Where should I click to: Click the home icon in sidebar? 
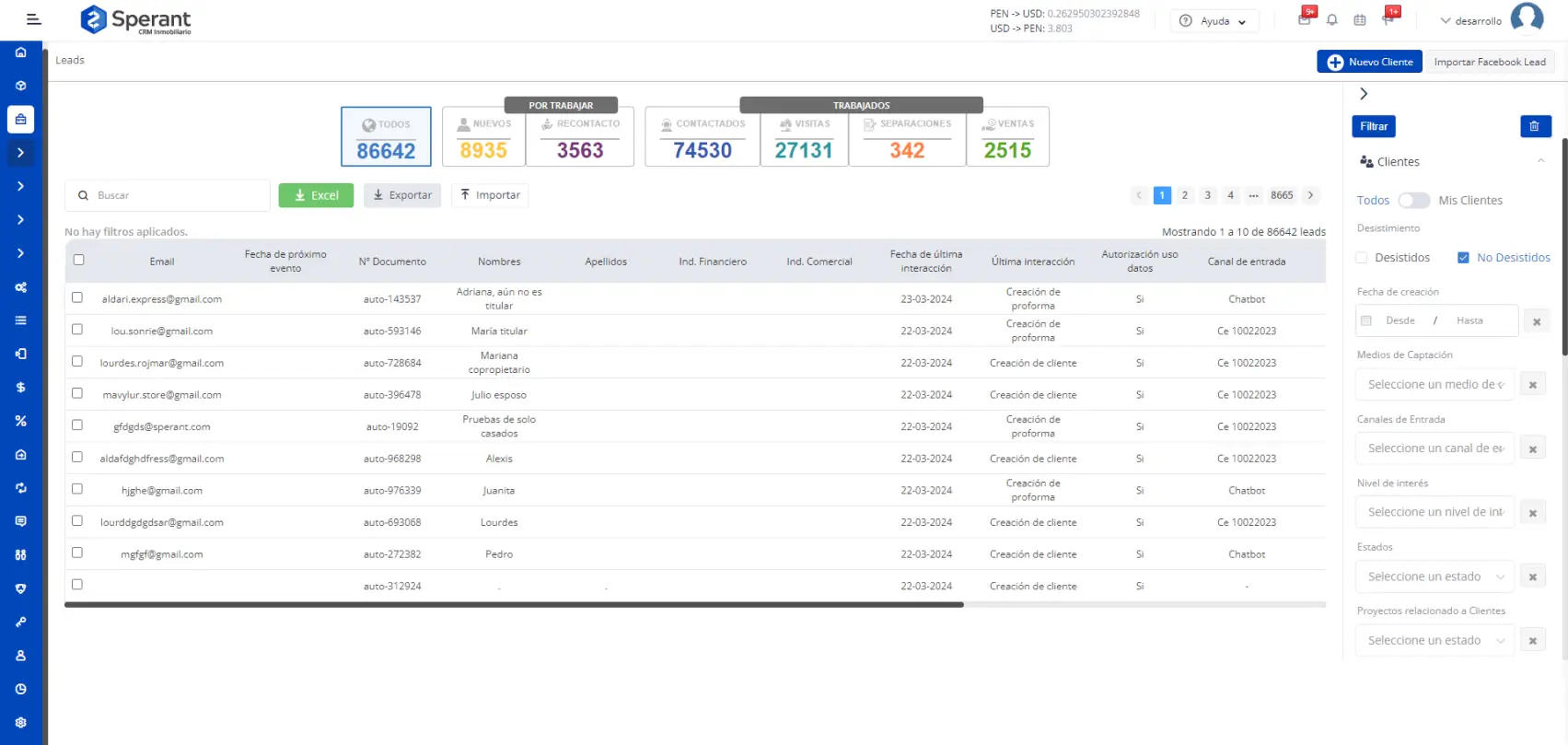point(20,52)
